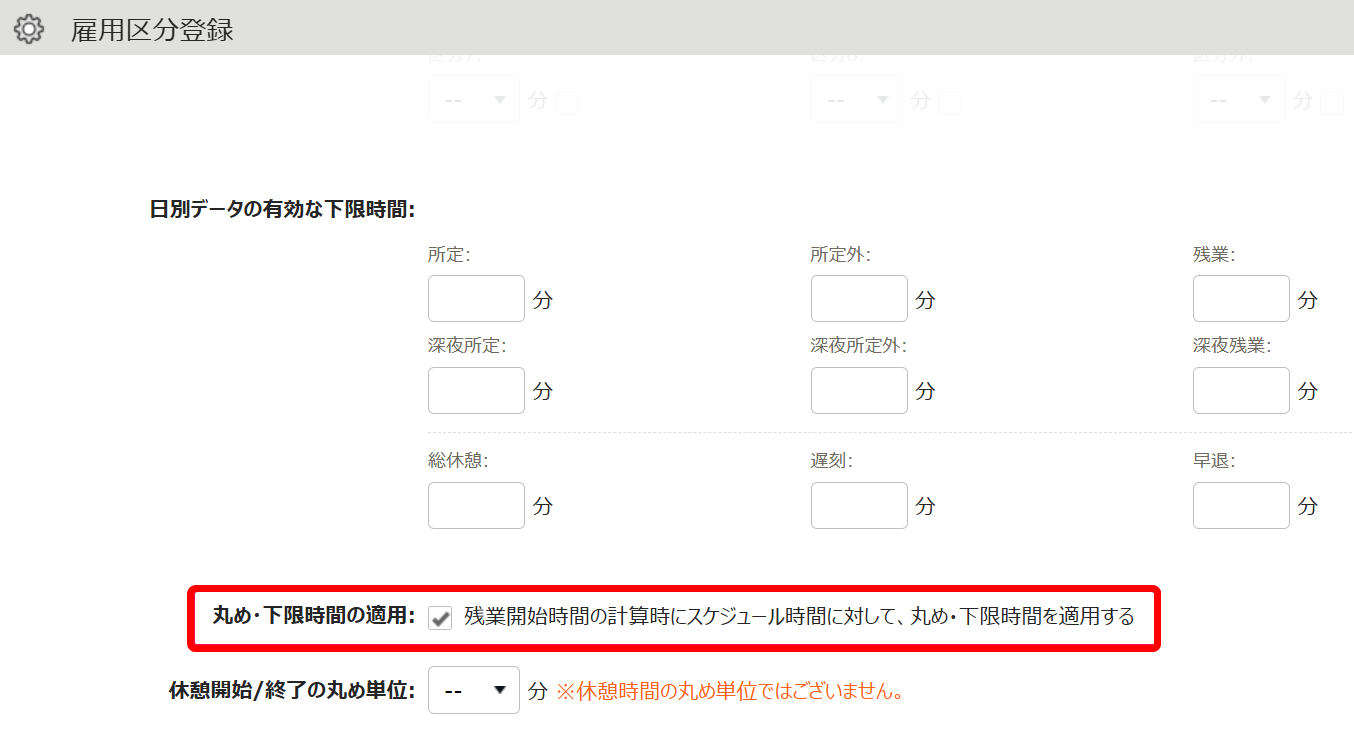Click the text starting 残業開始時間の計算時に

[x=800, y=617]
